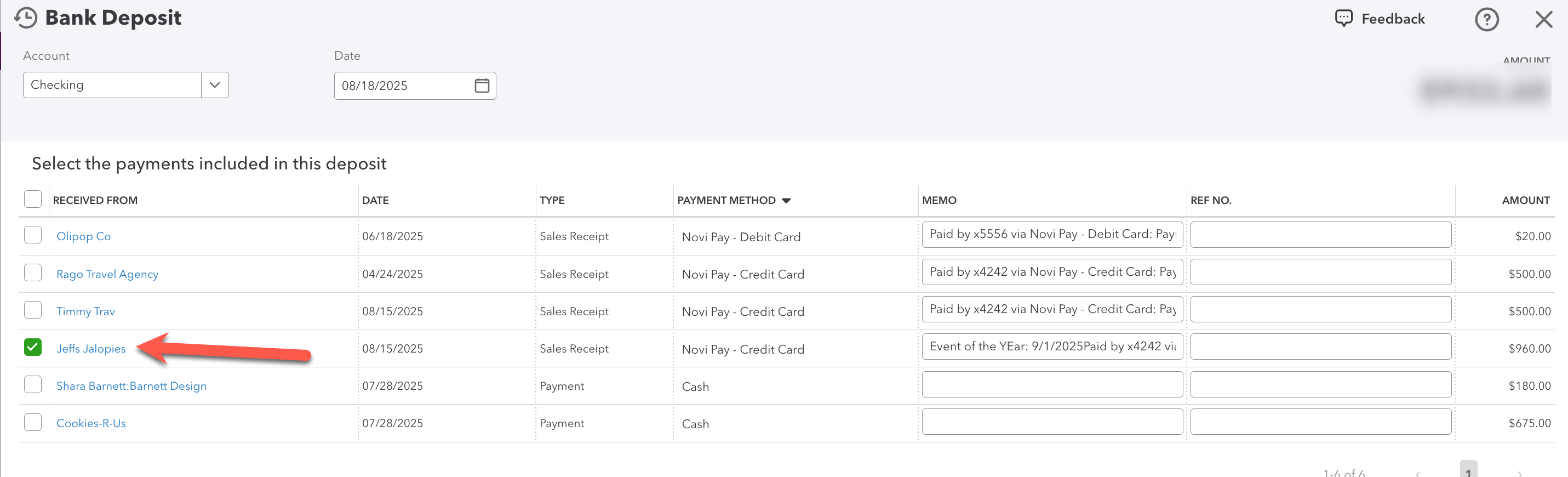The image size is (1568, 477).
Task: Click the Timmy Trav customer link
Action: (86, 311)
